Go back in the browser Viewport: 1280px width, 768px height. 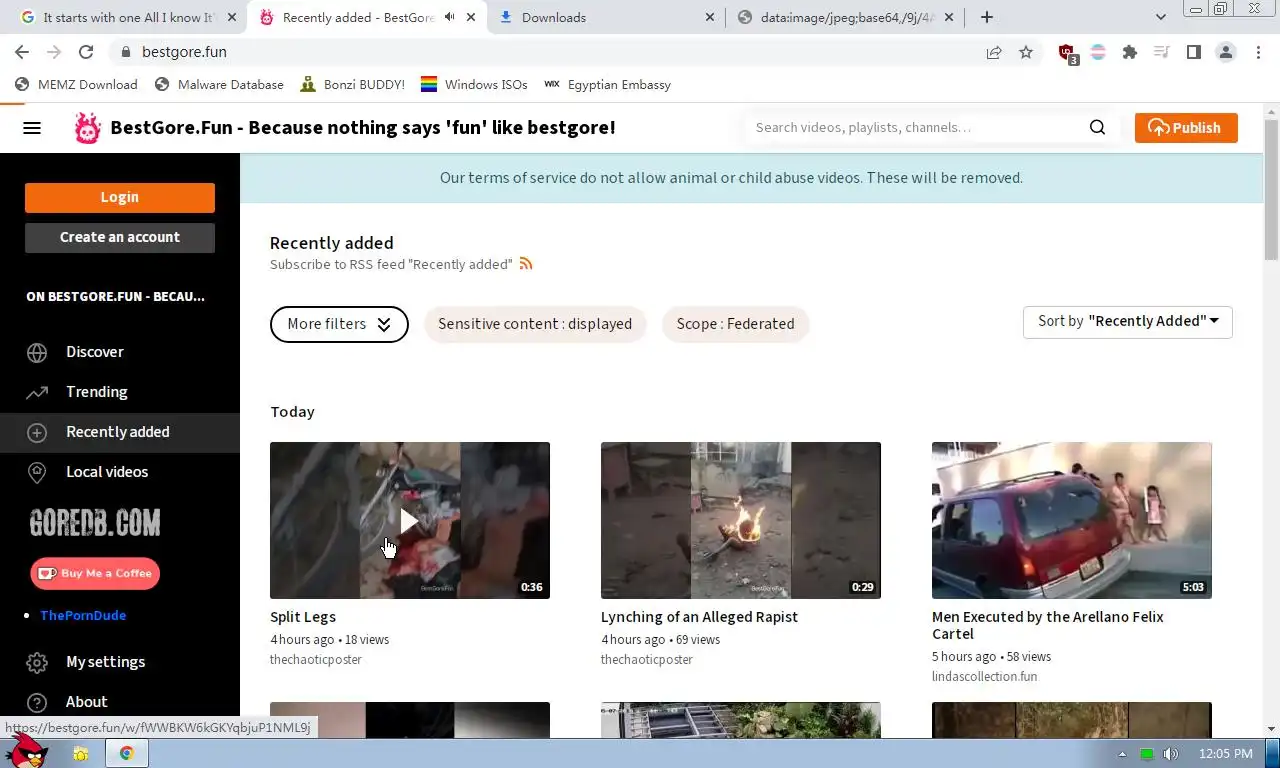[x=22, y=52]
